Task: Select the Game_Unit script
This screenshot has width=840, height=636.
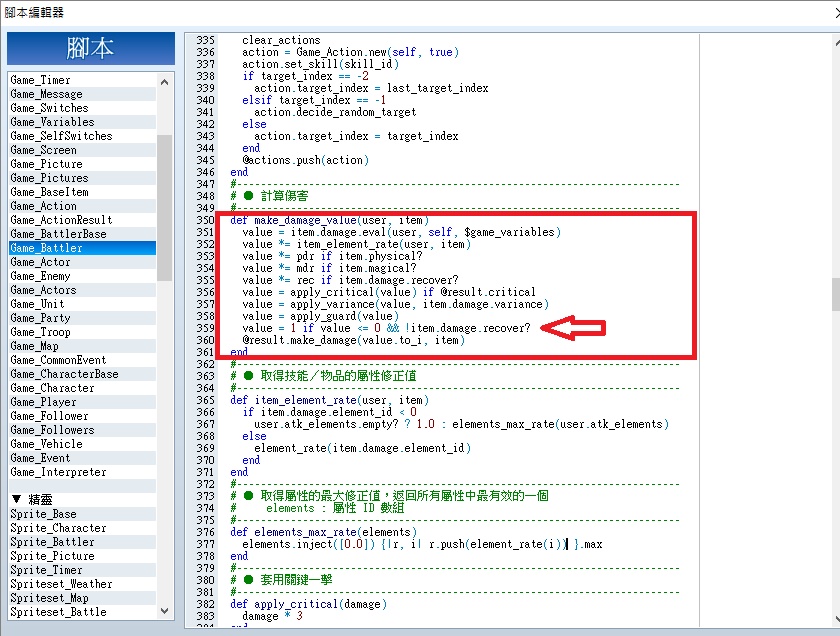Action: pos(82,304)
